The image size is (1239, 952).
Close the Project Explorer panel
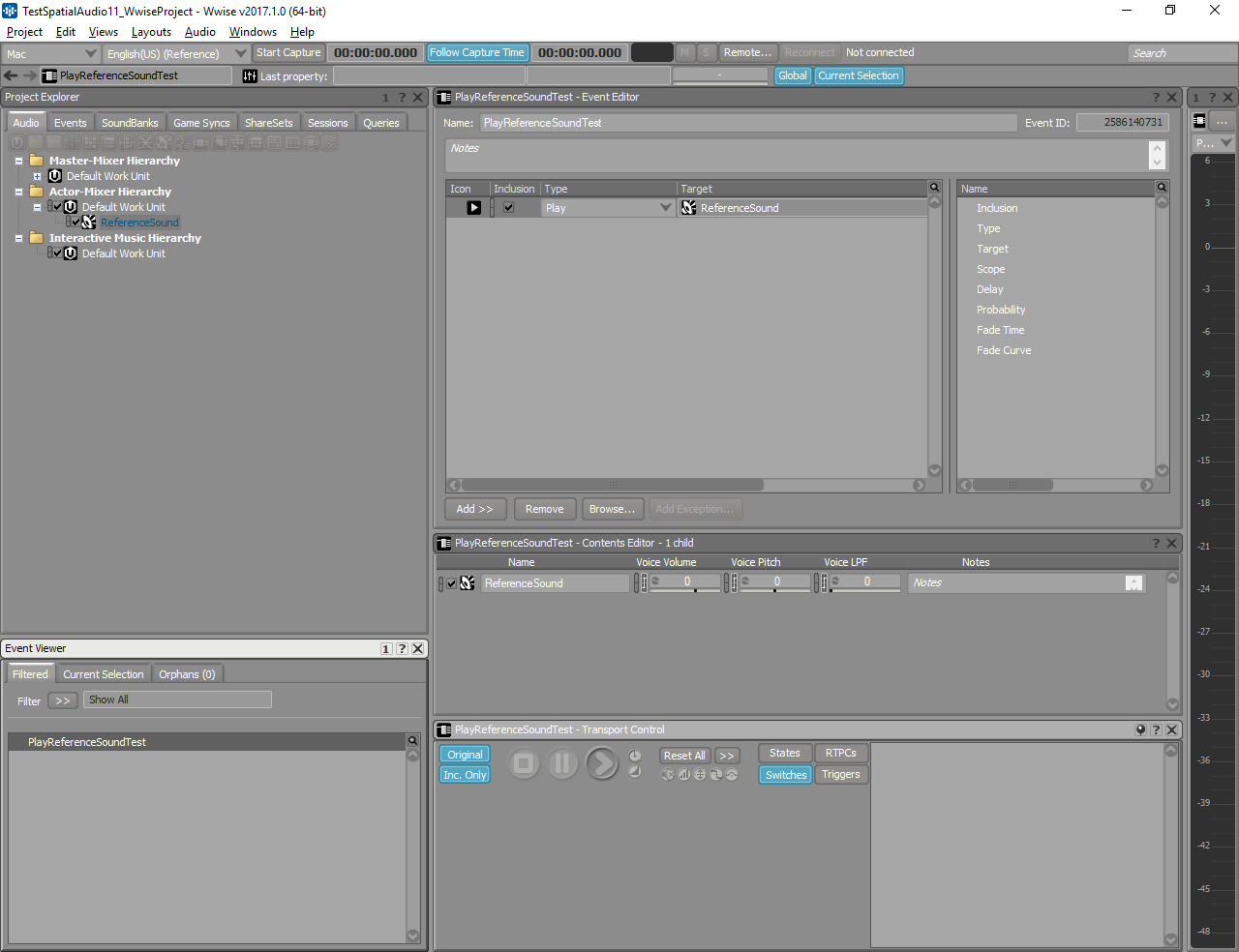coord(418,98)
